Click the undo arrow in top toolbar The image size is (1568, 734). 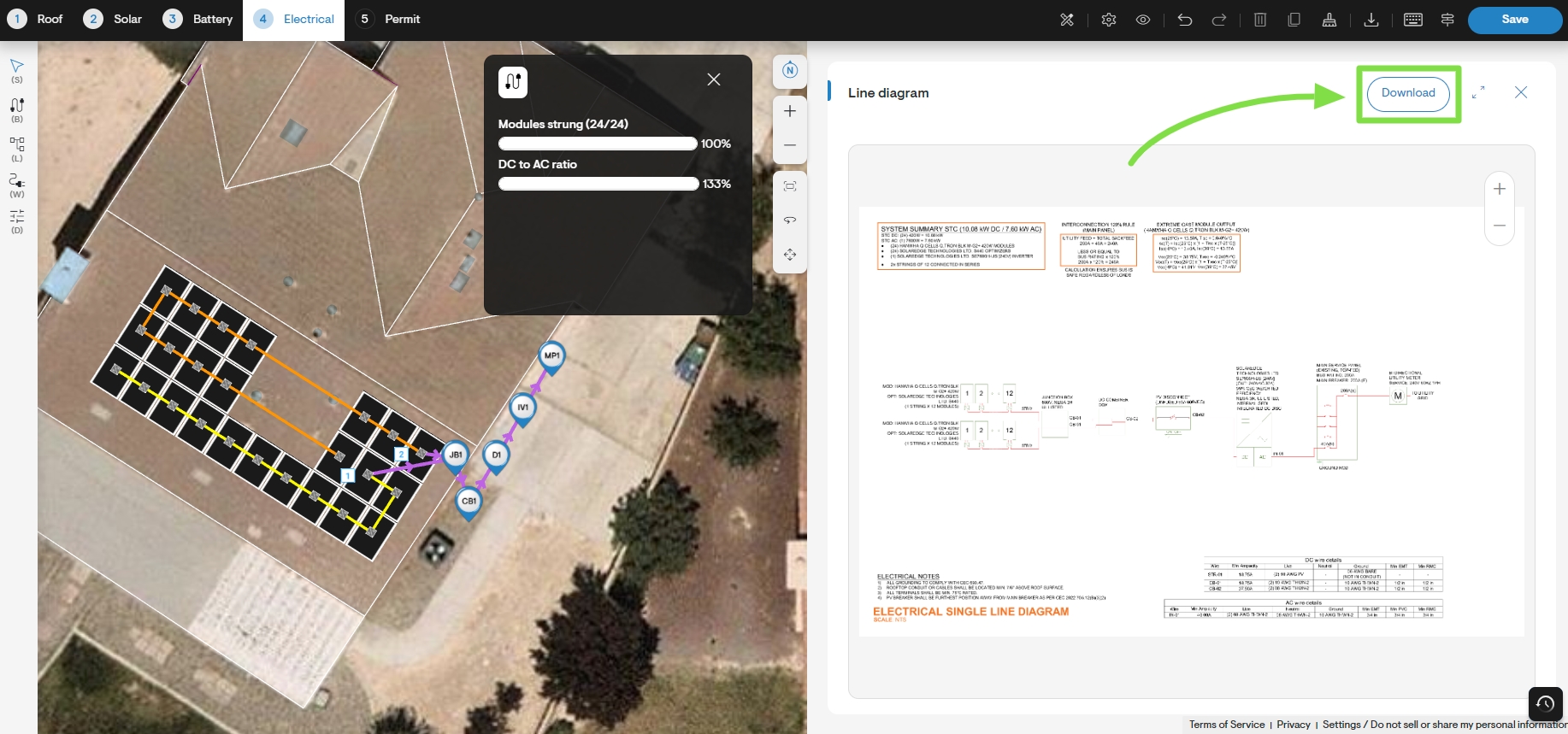pos(1184,20)
